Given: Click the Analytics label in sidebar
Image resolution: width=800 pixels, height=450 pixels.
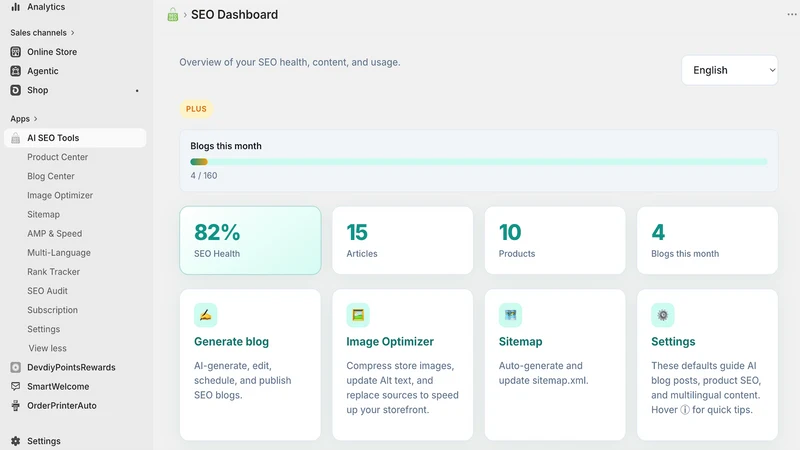Looking at the screenshot, I should [46, 7].
